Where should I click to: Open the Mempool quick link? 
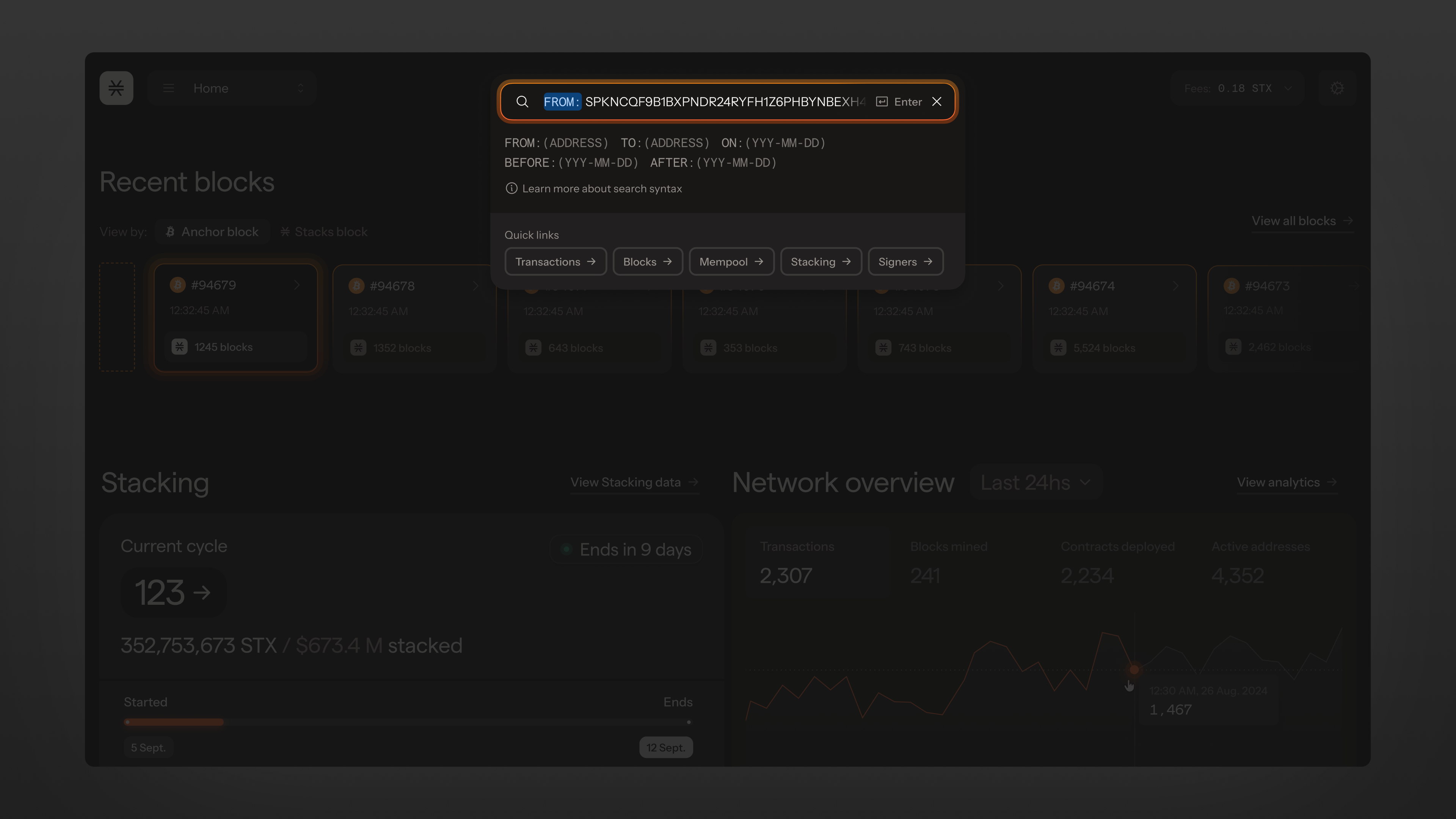[x=731, y=262]
